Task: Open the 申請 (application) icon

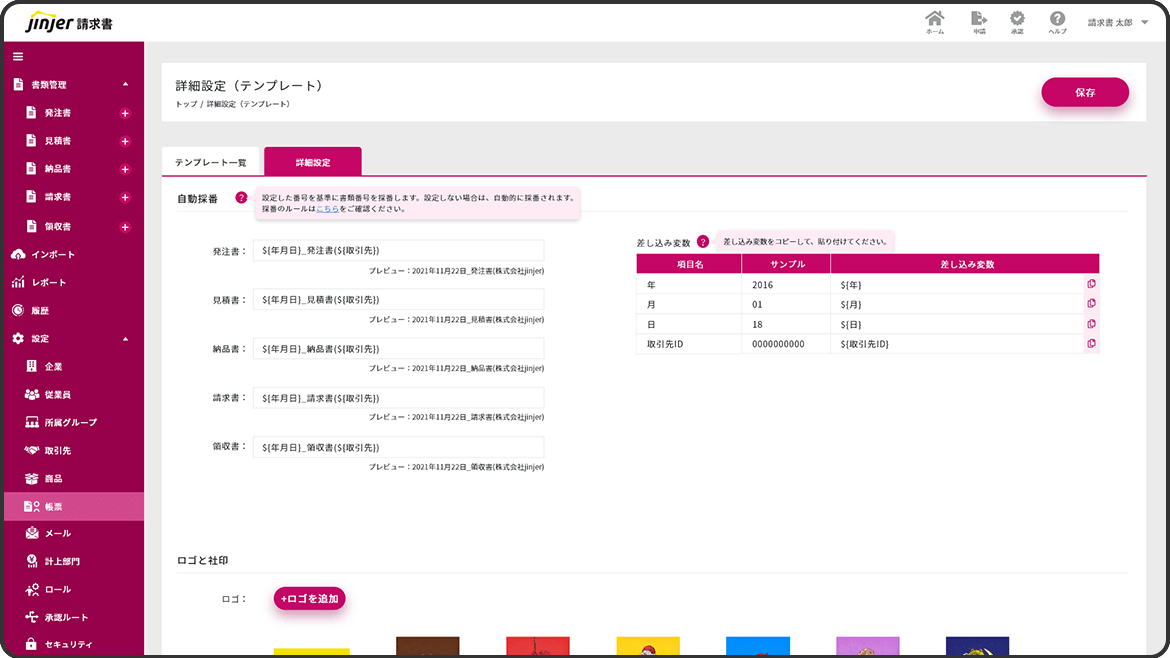Action: point(978,21)
